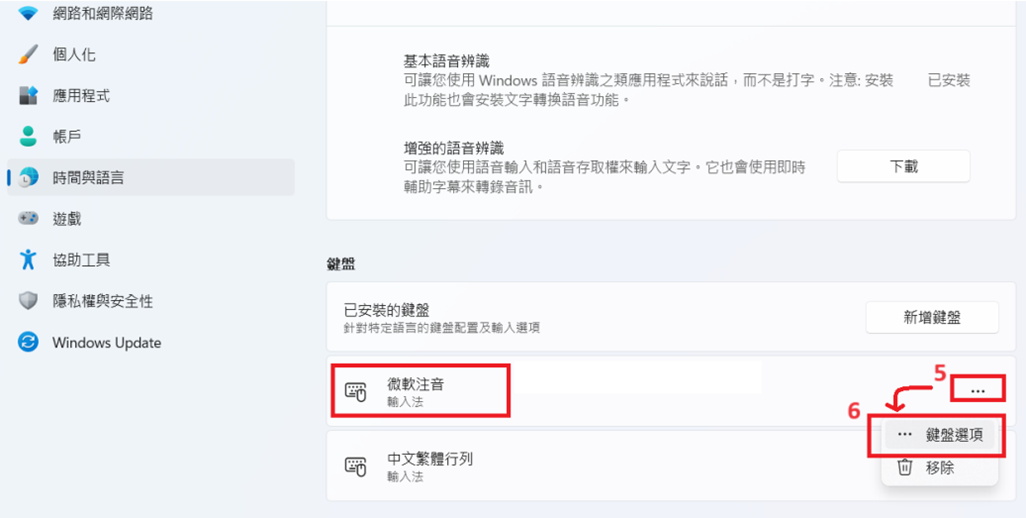Click the Accounts person icon
Image resolution: width=1026 pixels, height=518 pixels.
pos(28,137)
